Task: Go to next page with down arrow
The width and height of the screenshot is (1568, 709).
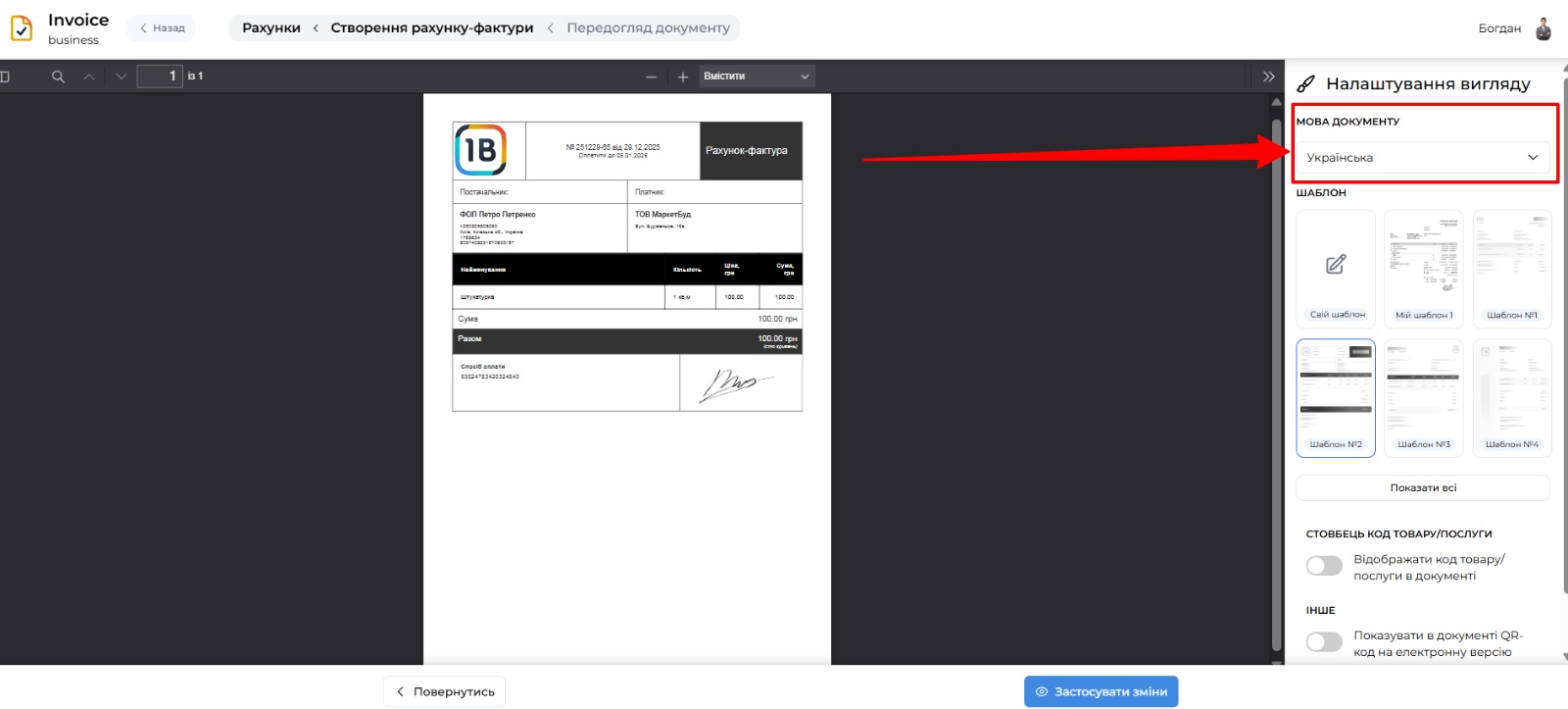Action: coord(122,76)
